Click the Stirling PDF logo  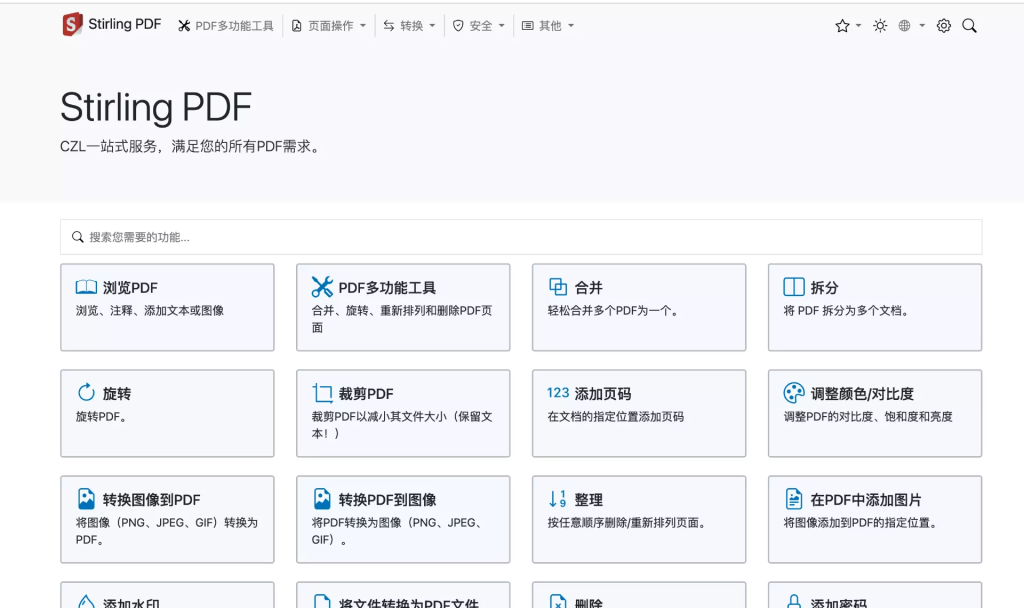point(110,24)
